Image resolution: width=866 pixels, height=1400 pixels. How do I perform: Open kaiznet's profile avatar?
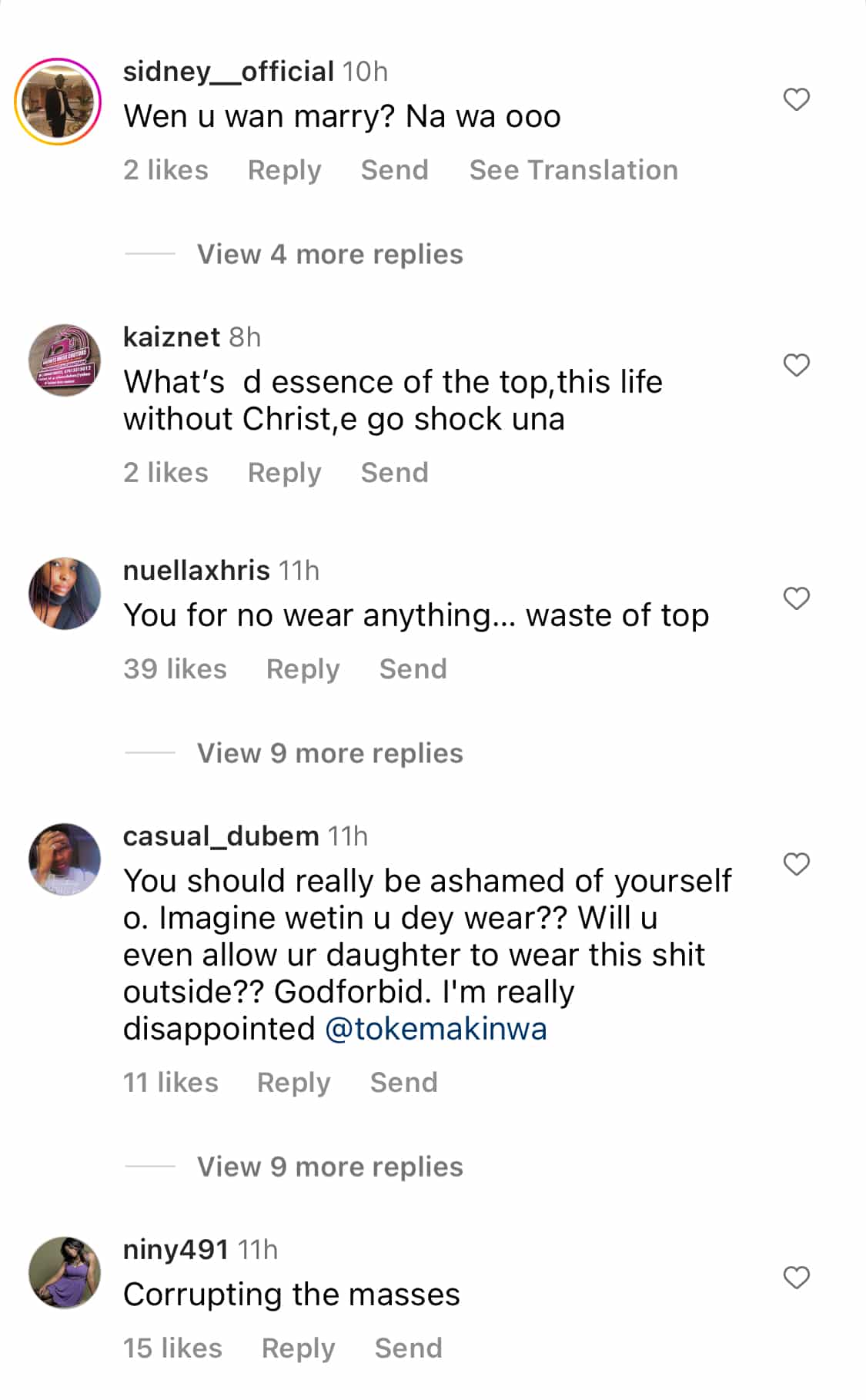coord(65,360)
